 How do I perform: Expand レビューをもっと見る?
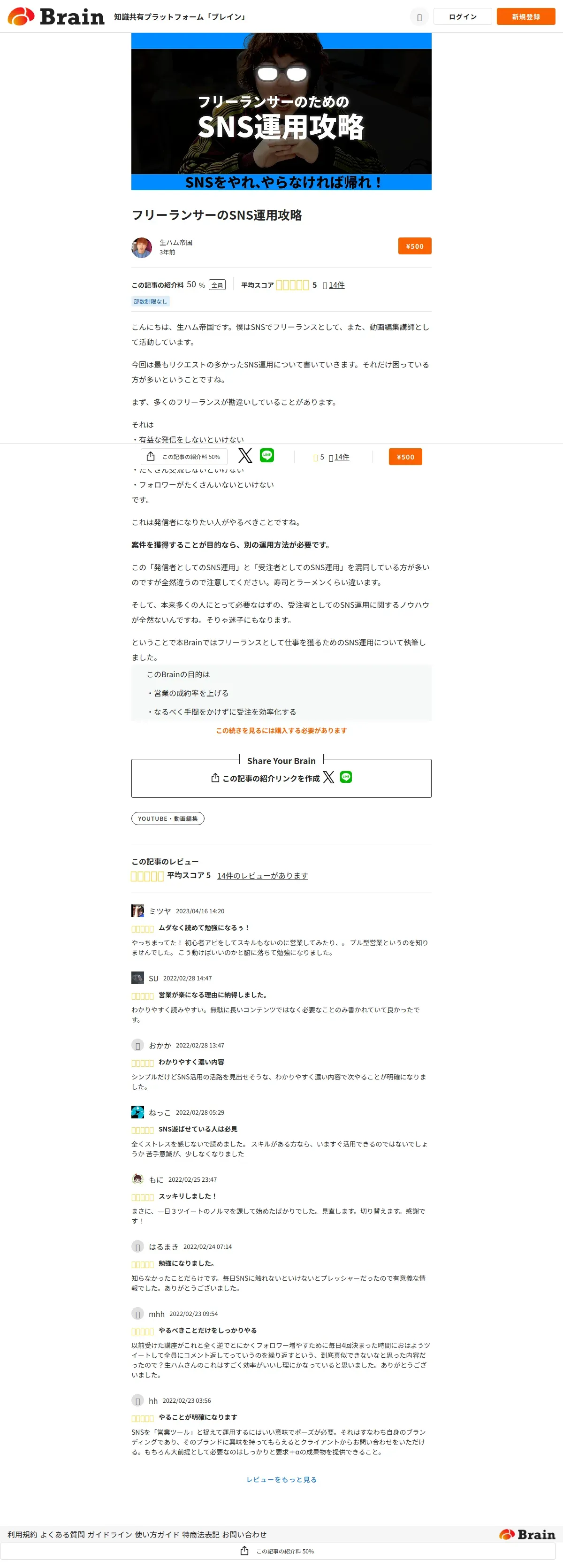tap(281, 1479)
